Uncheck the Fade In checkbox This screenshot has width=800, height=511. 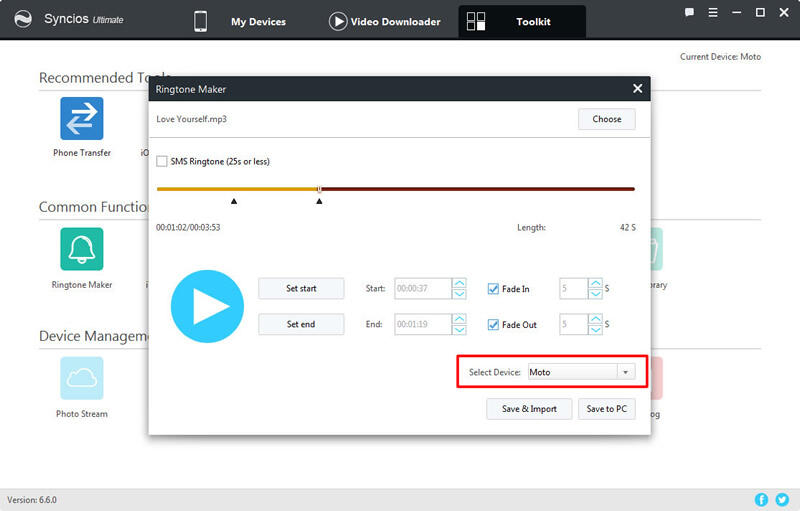[492, 289]
